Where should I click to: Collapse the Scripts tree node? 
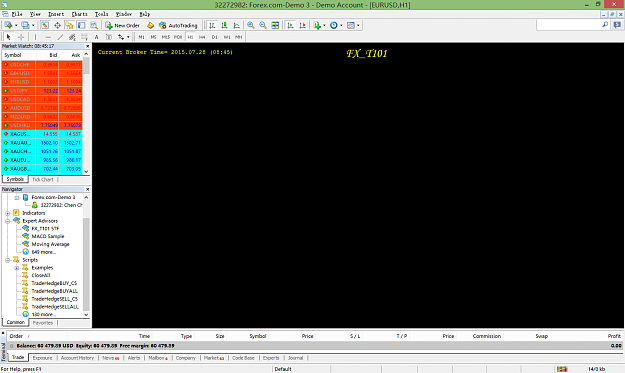click(x=8, y=260)
